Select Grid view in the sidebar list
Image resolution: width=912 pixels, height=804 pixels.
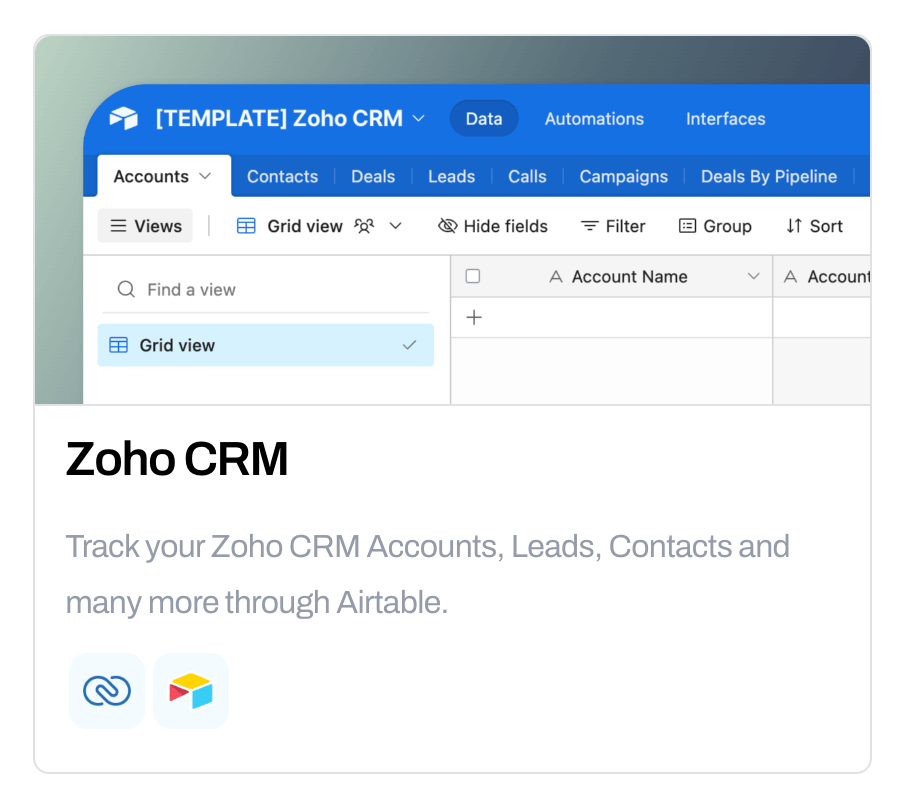266,345
